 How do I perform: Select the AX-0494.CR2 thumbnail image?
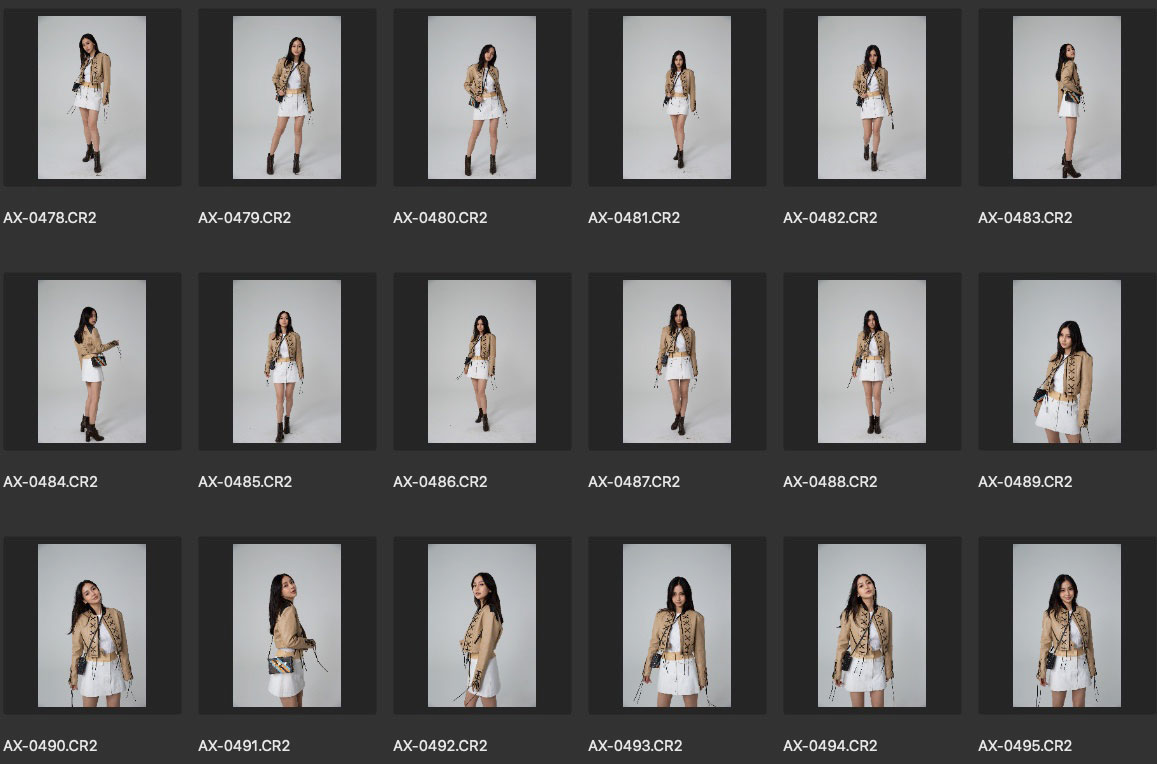coord(872,626)
